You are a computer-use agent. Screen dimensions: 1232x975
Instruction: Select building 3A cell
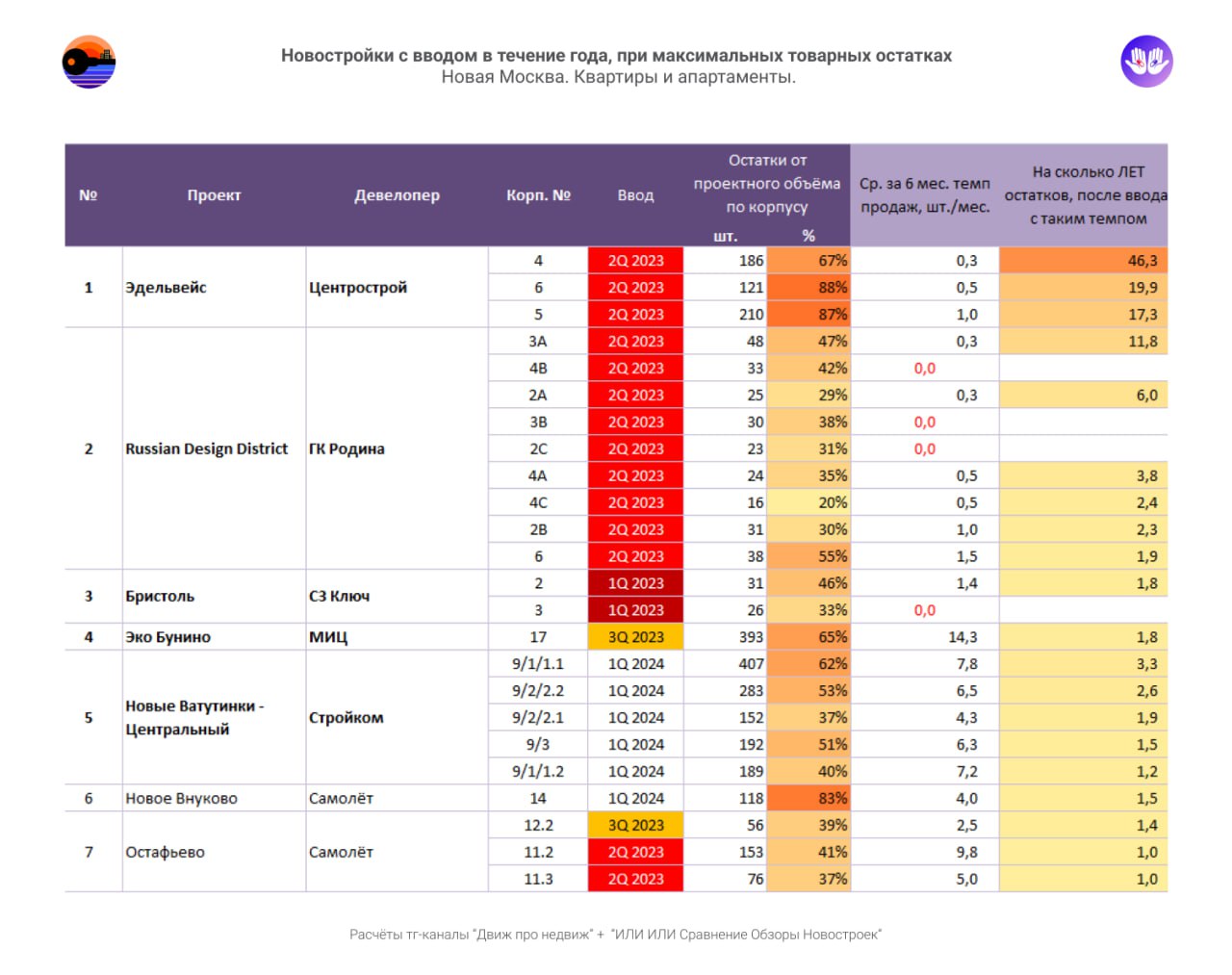point(538,342)
